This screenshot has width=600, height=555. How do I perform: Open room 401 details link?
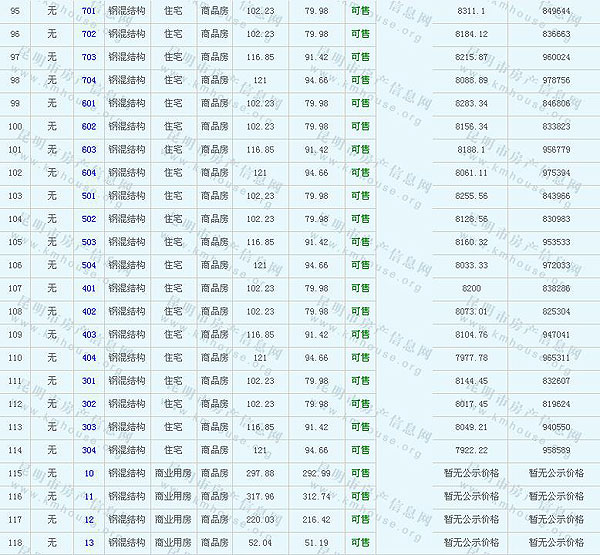point(89,288)
